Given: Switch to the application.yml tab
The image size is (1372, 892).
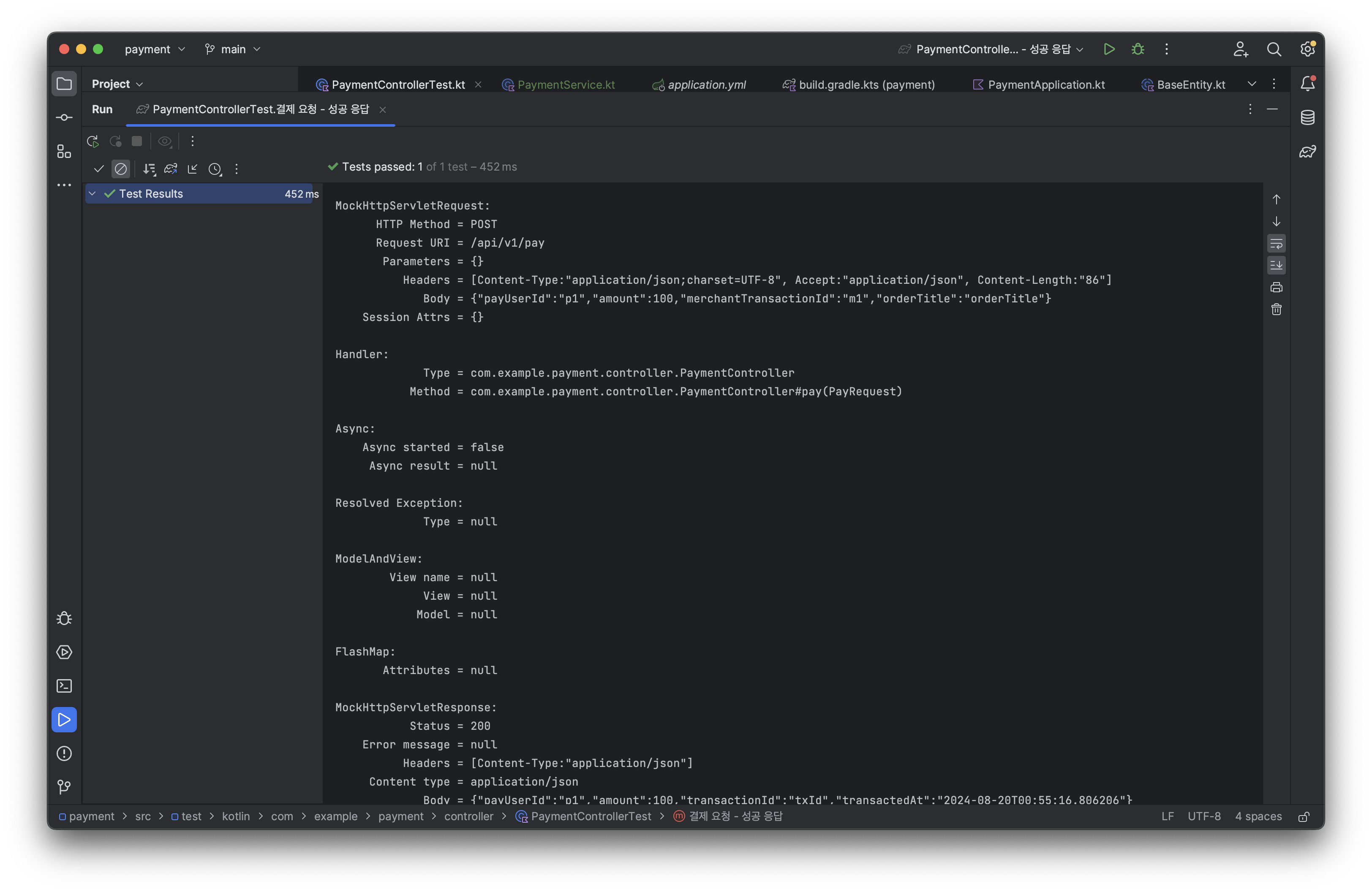Looking at the screenshot, I should click(x=705, y=85).
